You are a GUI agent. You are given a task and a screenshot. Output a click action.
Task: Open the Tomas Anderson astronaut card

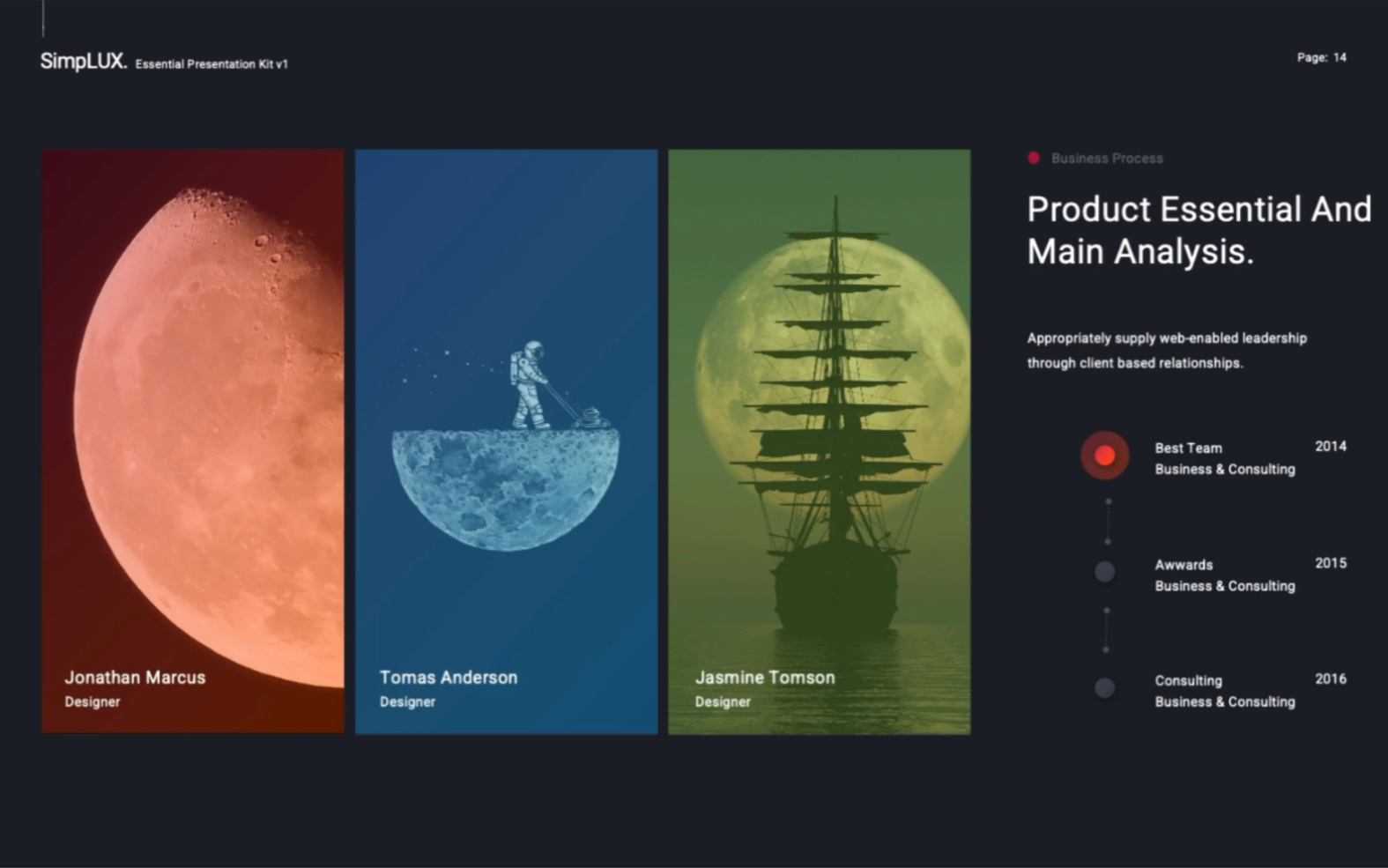point(506,441)
